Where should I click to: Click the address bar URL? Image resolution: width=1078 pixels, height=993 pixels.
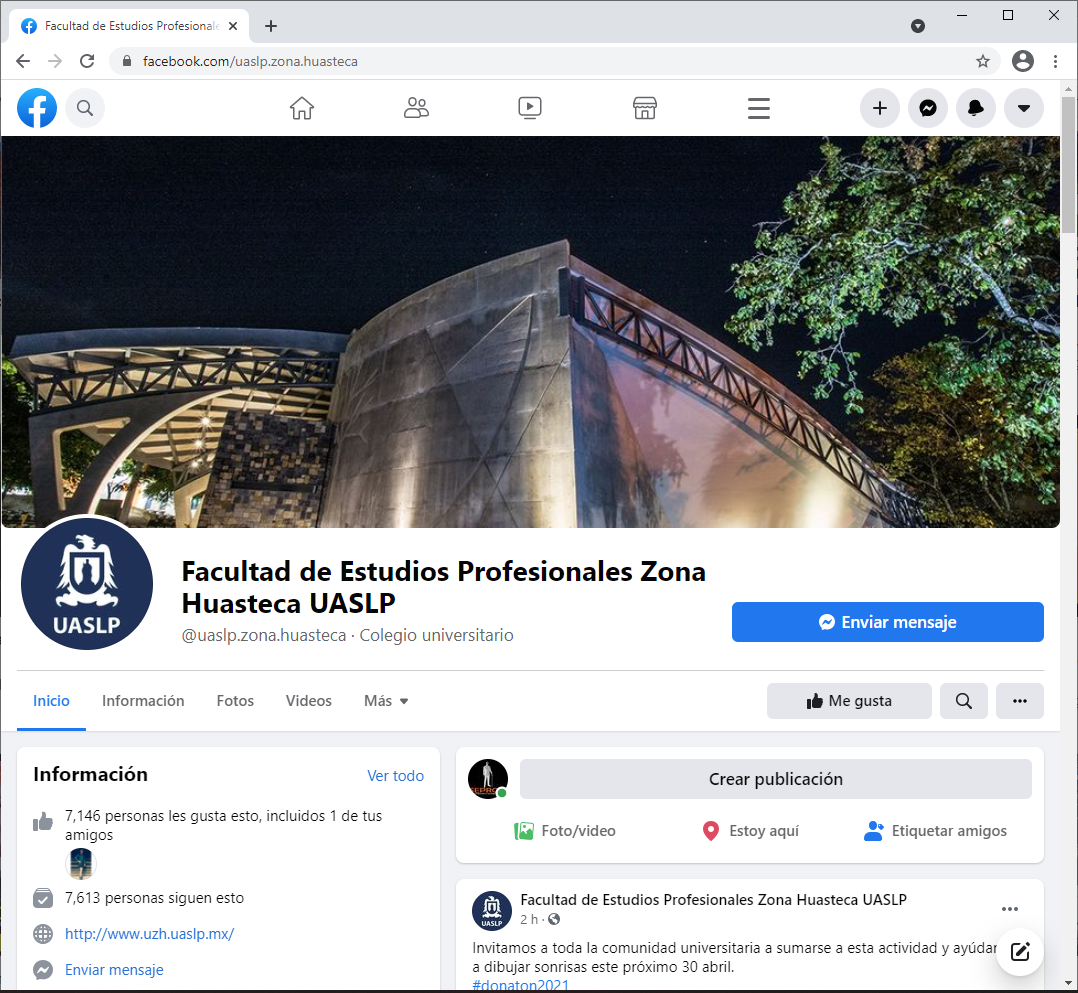click(250, 61)
